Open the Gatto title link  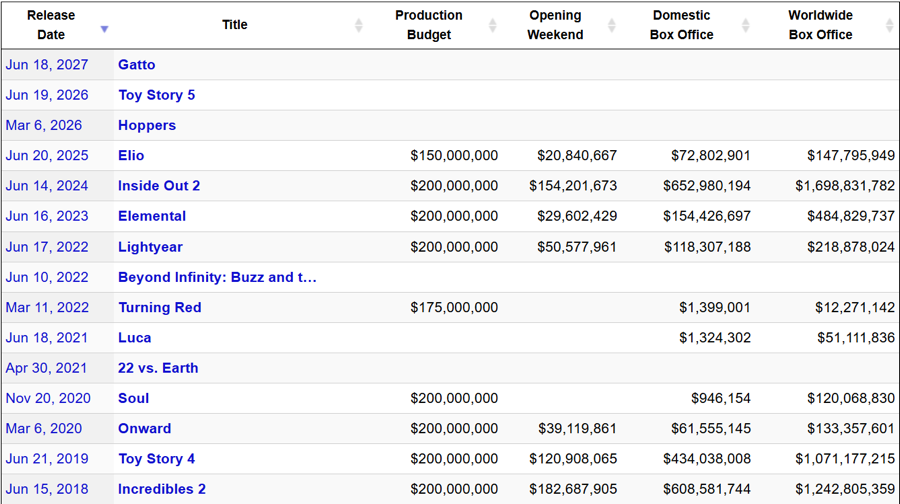click(x=137, y=65)
